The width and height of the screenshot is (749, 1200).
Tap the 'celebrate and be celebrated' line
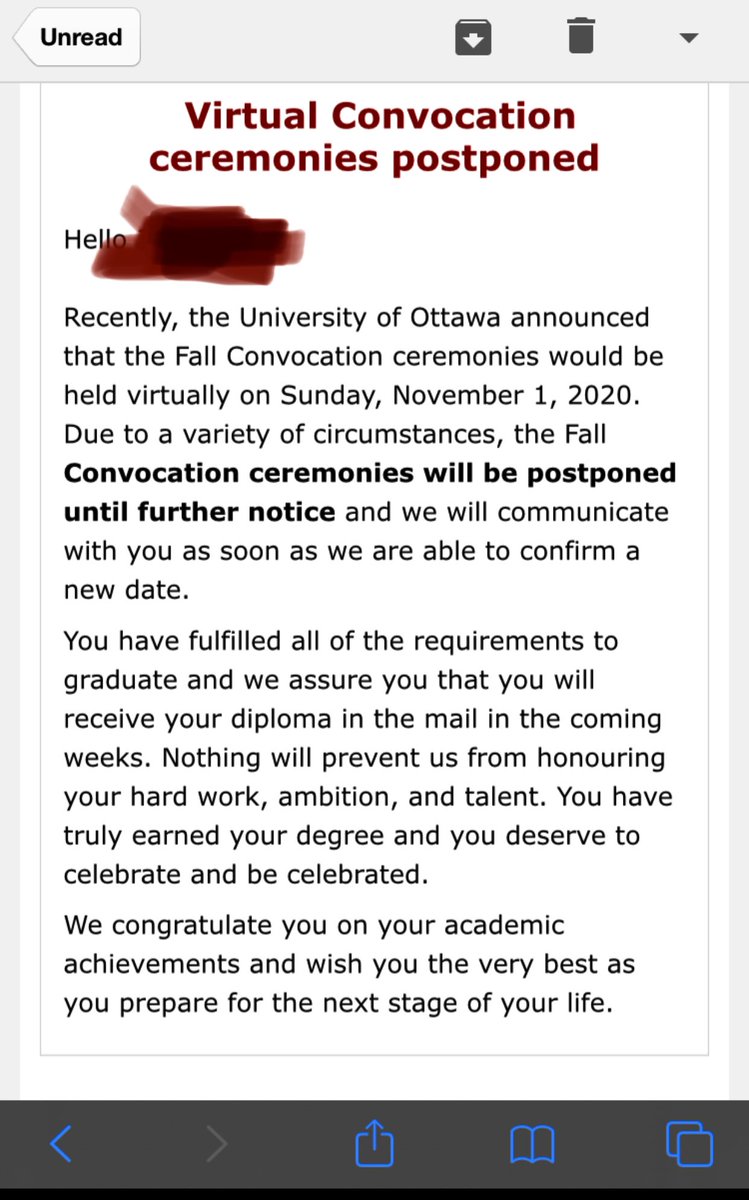(x=246, y=873)
